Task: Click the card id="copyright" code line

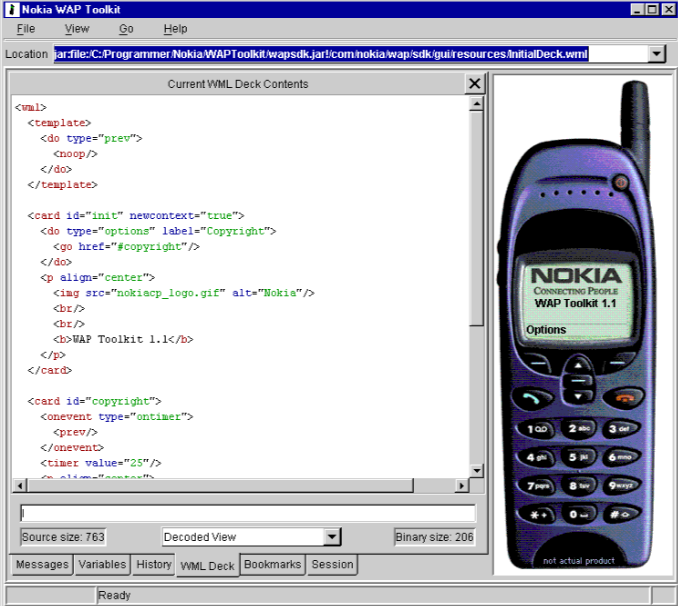Action: click(94, 401)
